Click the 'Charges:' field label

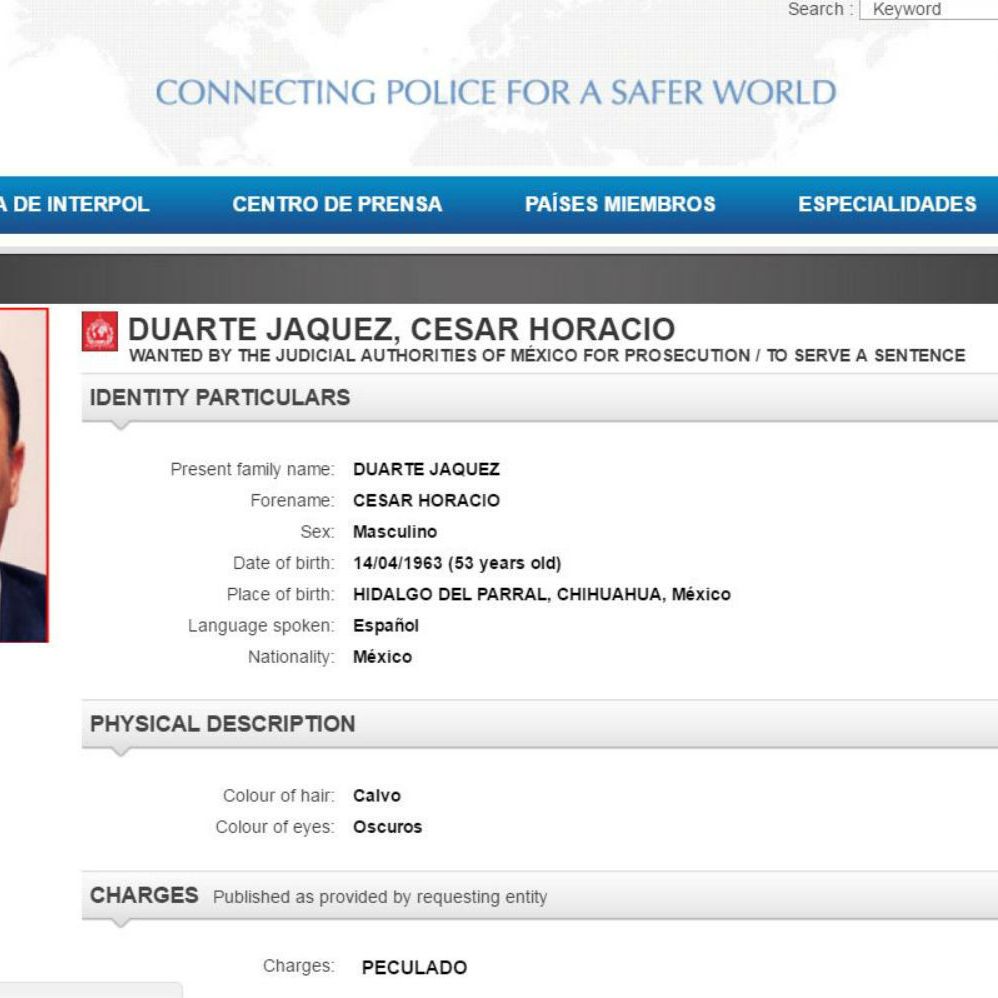point(299,966)
